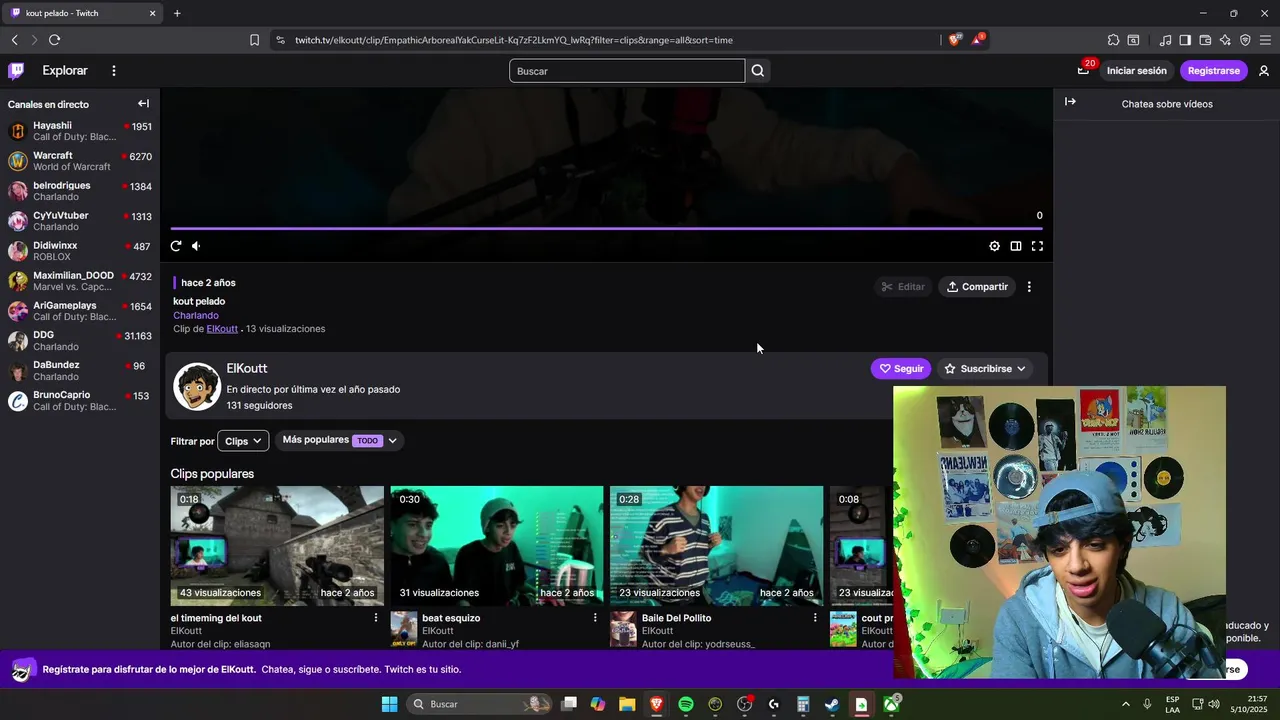Open the Hayashii live channel
1280x720 pixels.
click(80, 131)
